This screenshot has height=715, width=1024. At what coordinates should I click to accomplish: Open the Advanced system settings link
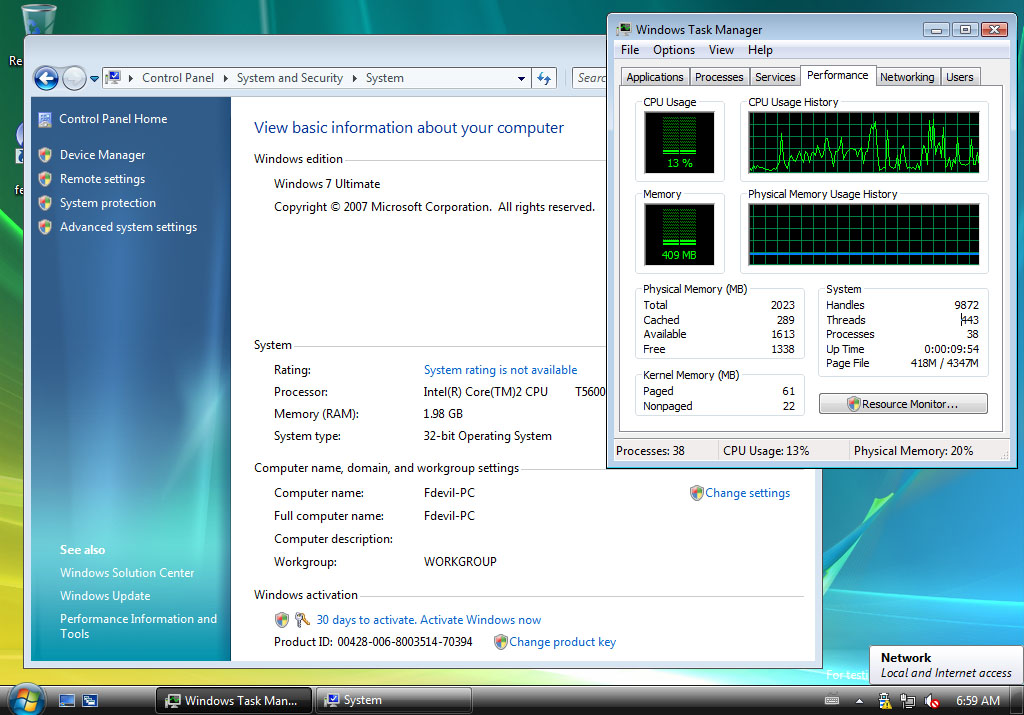[x=129, y=227]
